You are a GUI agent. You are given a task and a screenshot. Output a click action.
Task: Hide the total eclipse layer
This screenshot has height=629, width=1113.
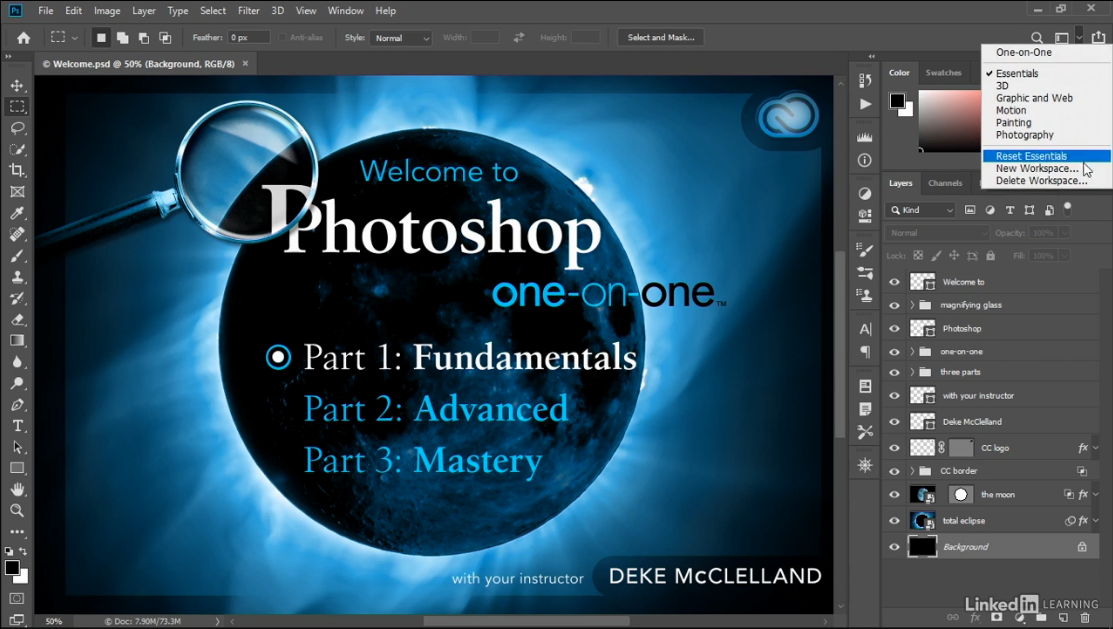(894, 521)
